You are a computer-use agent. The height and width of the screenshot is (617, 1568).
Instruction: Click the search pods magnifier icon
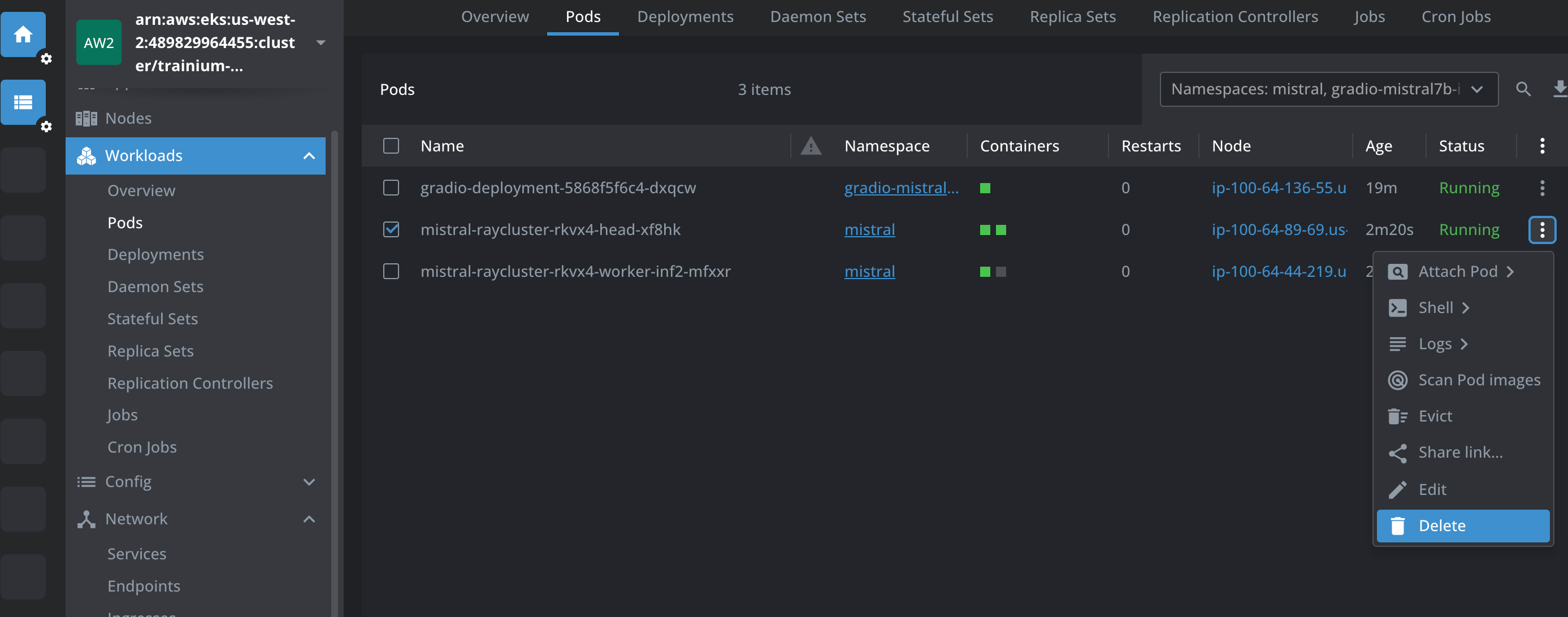tap(1523, 89)
